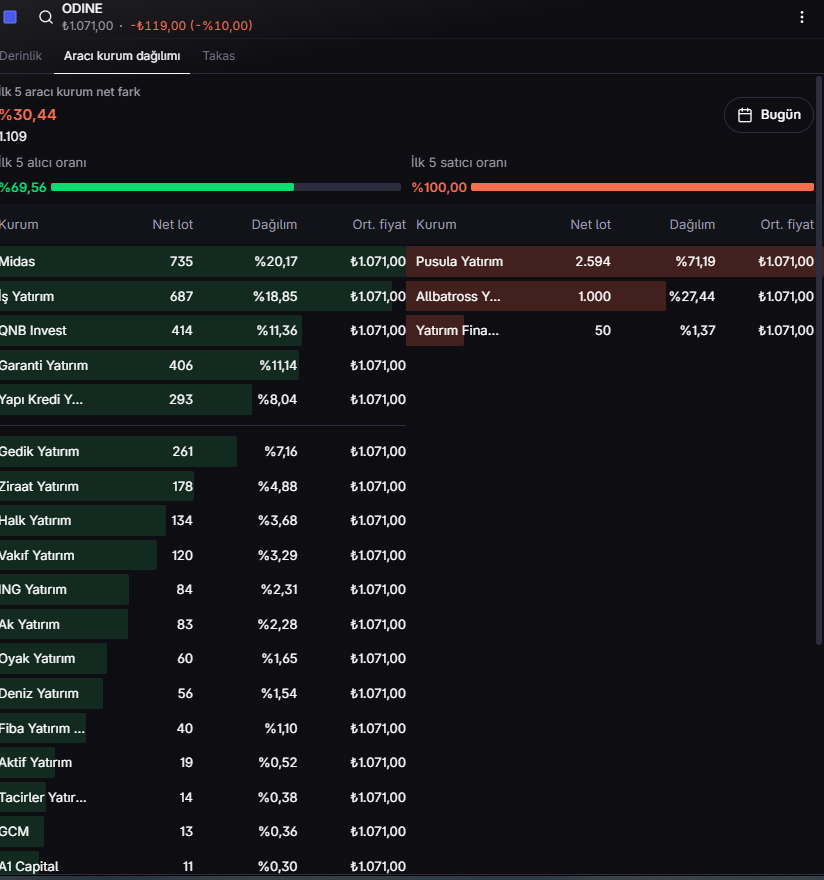The height and width of the screenshot is (880, 824).
Task: Select the Yatırım Fina... seller row
Action: [x=611, y=331]
